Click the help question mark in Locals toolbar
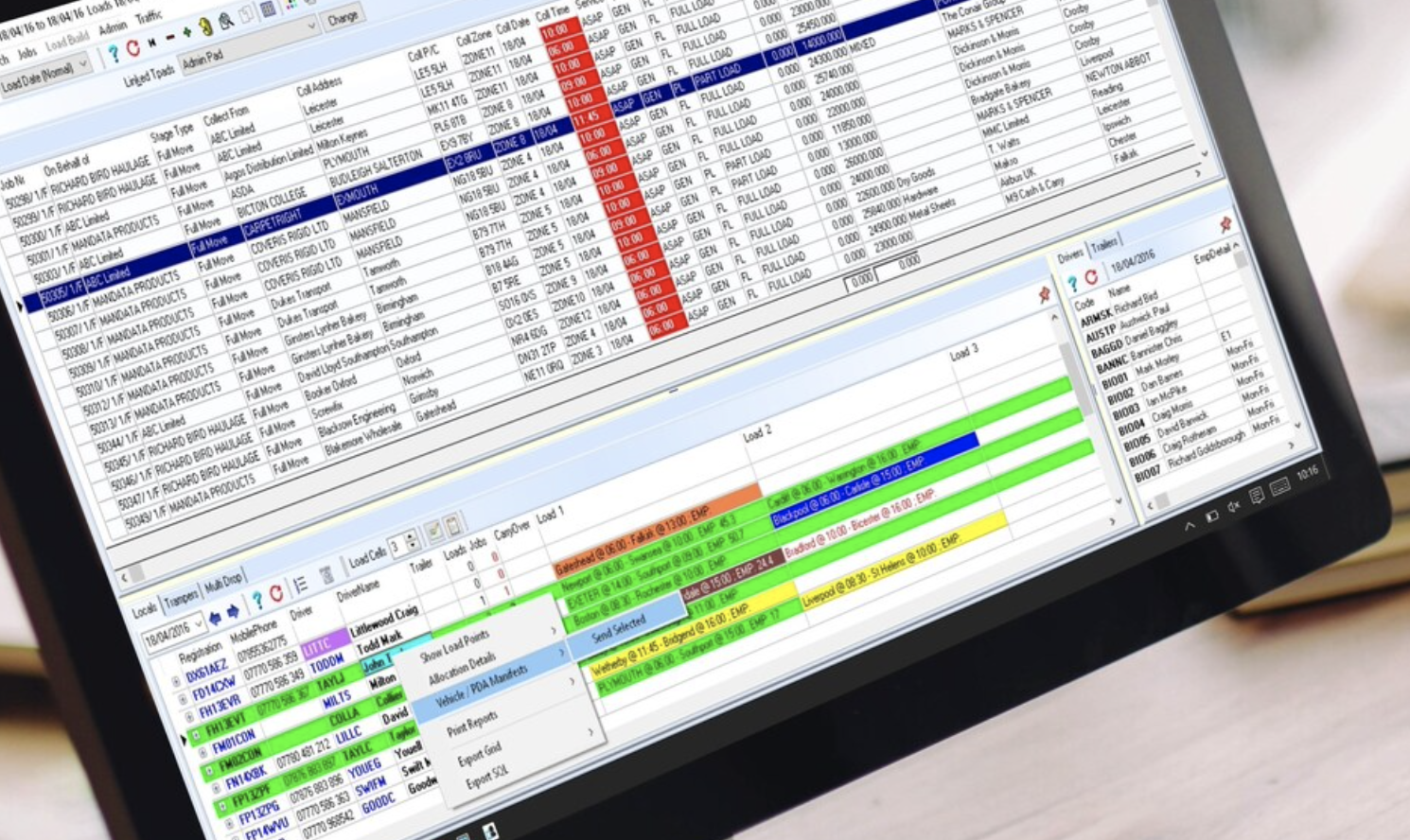Image resolution: width=1410 pixels, height=840 pixels. [256, 603]
